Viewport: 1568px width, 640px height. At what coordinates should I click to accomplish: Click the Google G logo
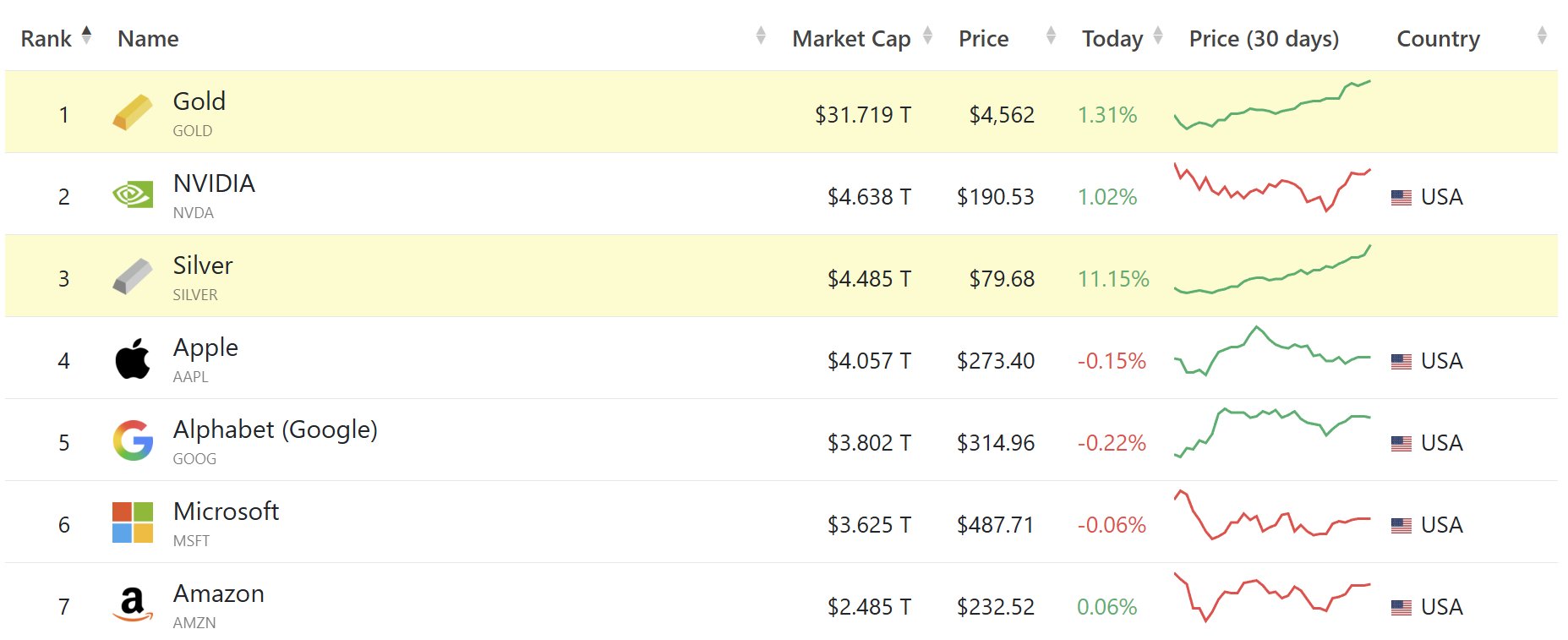pyautogui.click(x=132, y=440)
